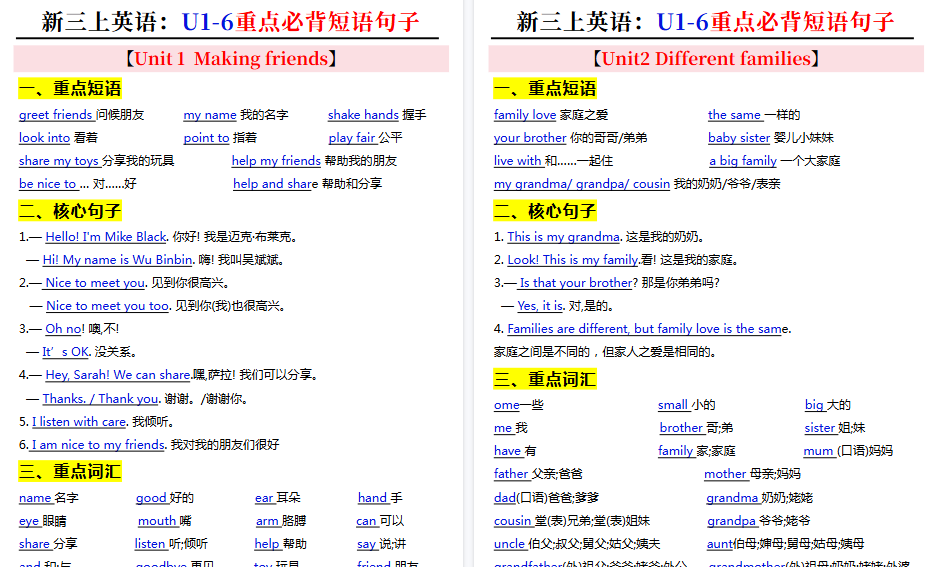The height and width of the screenshot is (567, 929).
Task: Click the vocabulary word 'can'
Action: [366, 521]
